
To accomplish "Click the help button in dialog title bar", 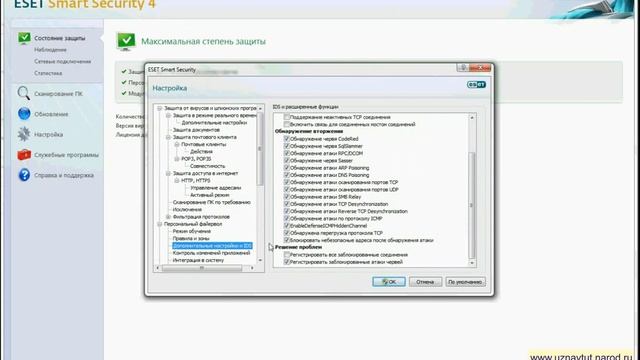I will [463, 68].
